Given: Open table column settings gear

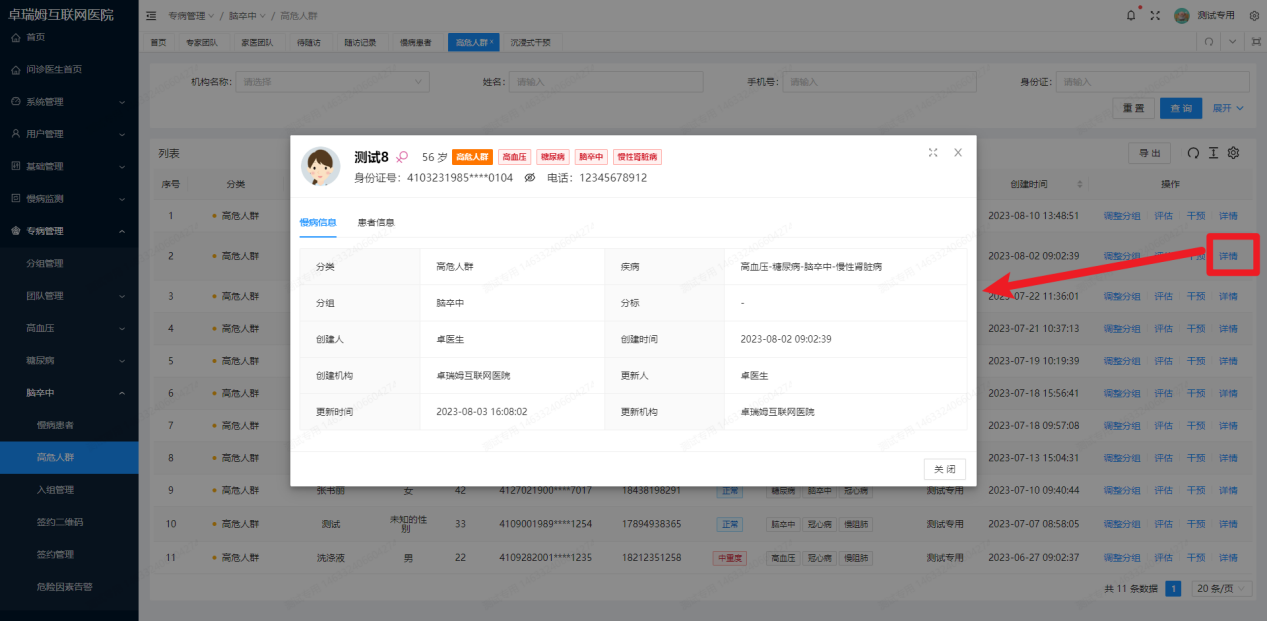Looking at the screenshot, I should [1234, 153].
